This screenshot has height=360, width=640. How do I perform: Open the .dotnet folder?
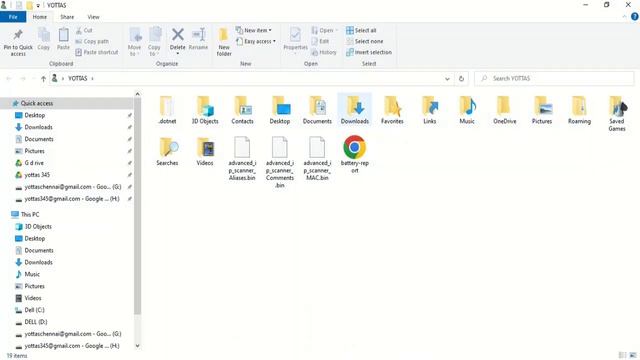pyautogui.click(x=167, y=110)
